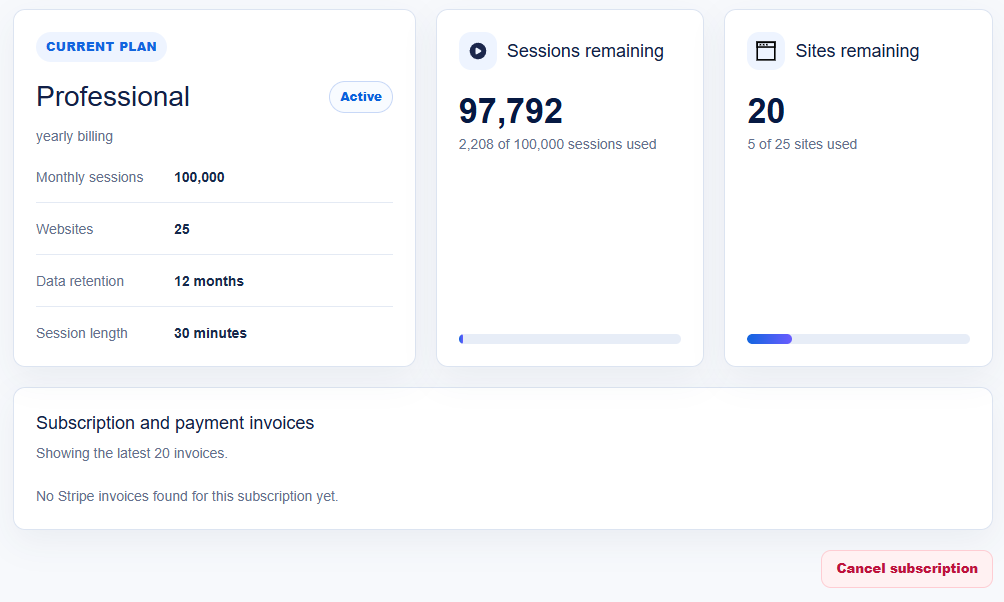Click the 100,000 monthly sessions value

199,177
